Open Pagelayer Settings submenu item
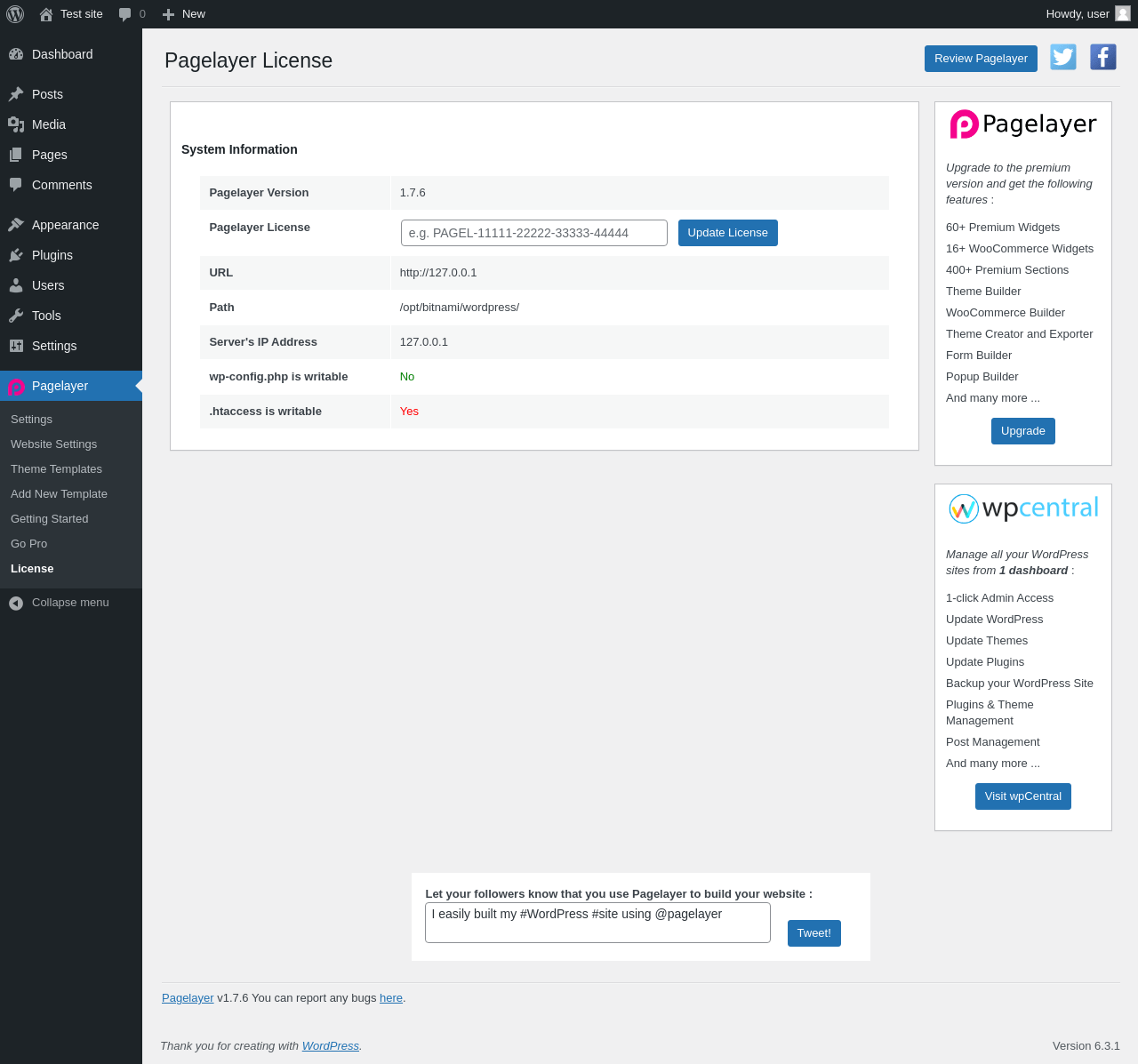This screenshot has width=1138, height=1064. pos(31,420)
